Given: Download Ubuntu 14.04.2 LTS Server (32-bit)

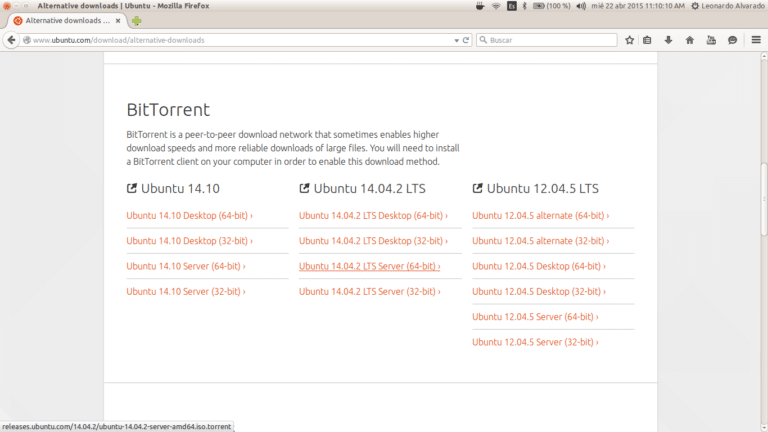Looking at the screenshot, I should [x=369, y=291].
